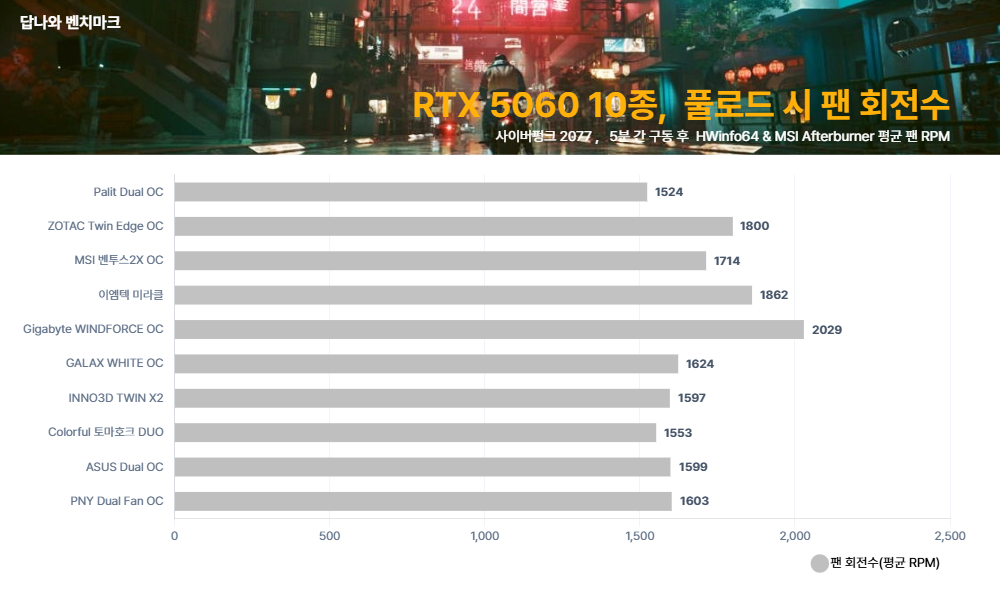Select the INNO3D TWIN X2 bar

click(422, 398)
